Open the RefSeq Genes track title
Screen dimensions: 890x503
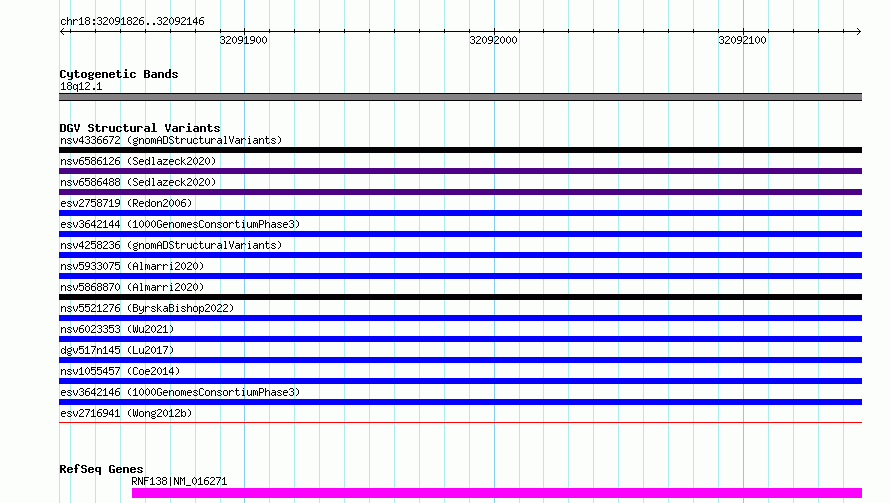[101, 469]
